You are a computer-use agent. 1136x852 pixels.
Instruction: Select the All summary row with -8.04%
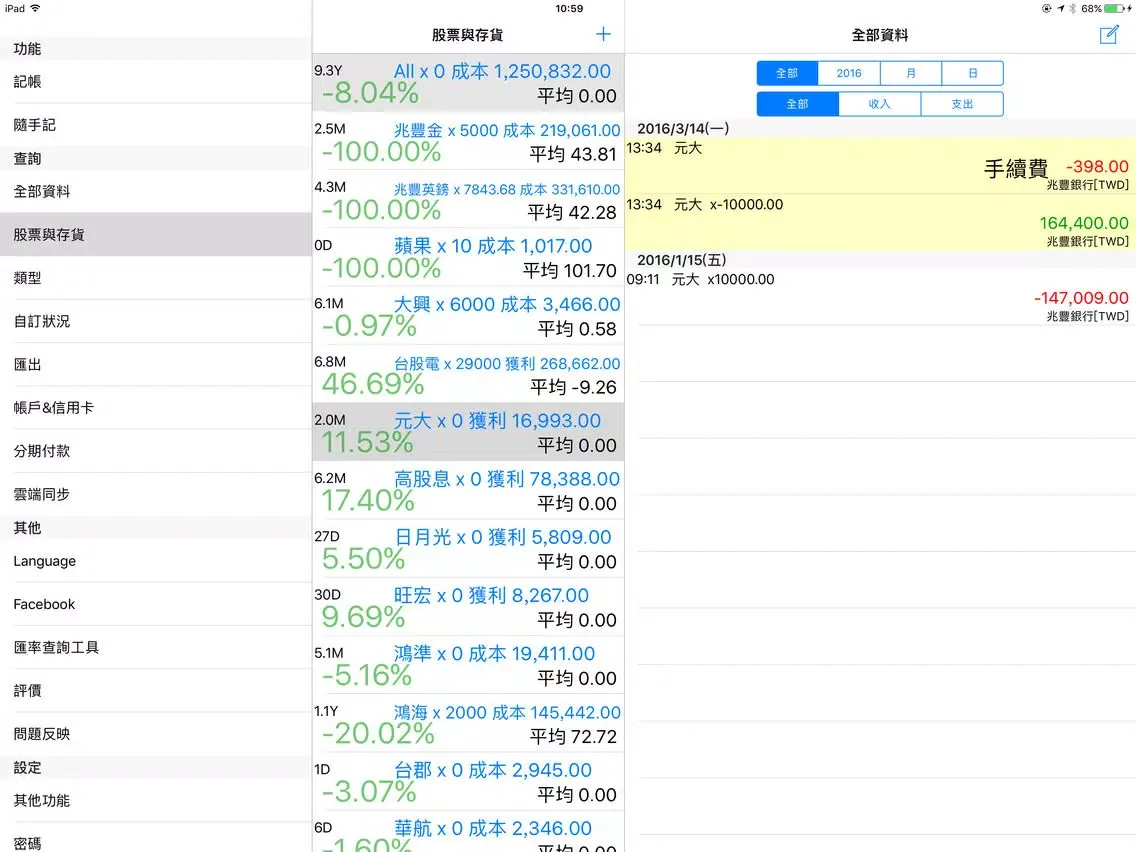[468, 83]
